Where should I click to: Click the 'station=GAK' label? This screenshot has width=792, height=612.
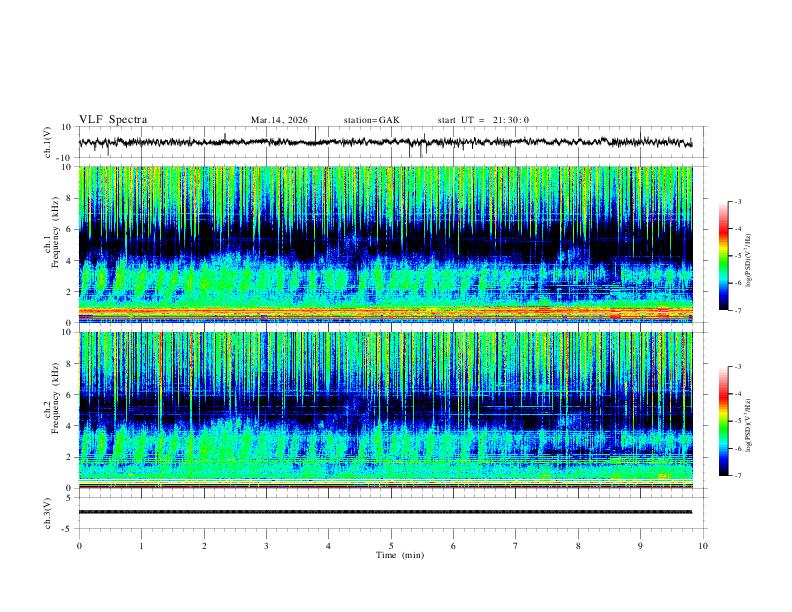pos(372,120)
